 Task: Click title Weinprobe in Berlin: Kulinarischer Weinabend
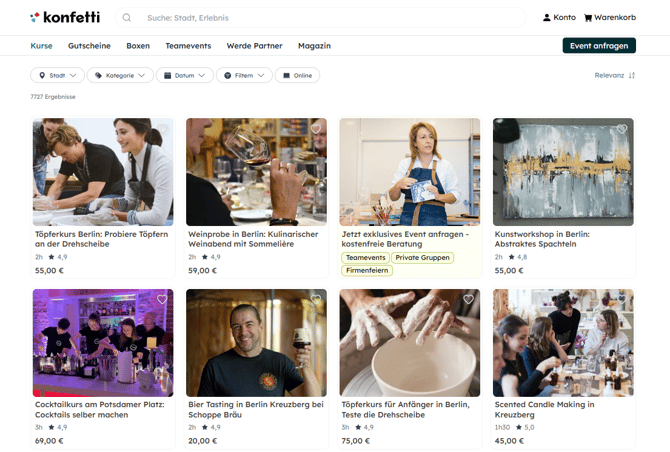coord(253,239)
